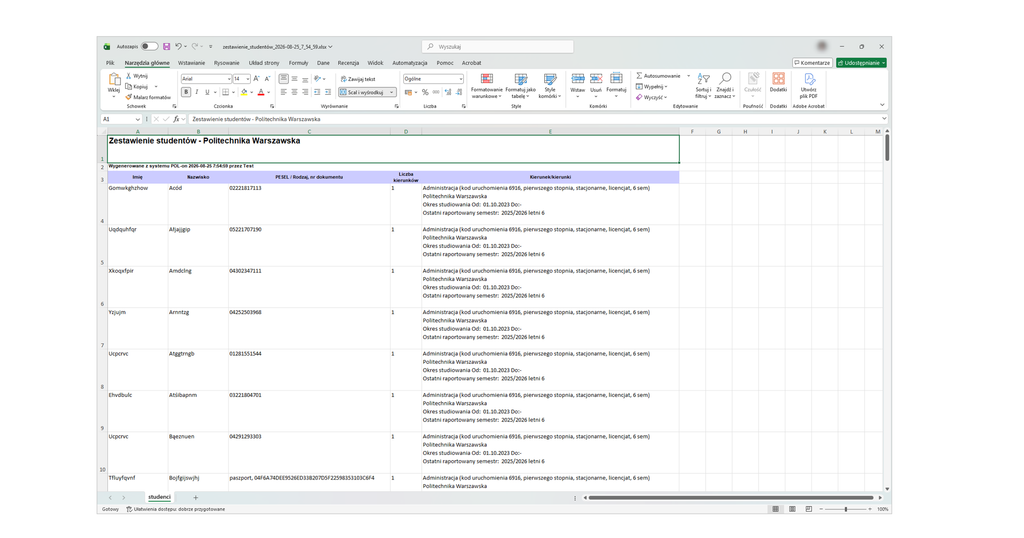Toggle middle vertical alignment

coord(295,78)
